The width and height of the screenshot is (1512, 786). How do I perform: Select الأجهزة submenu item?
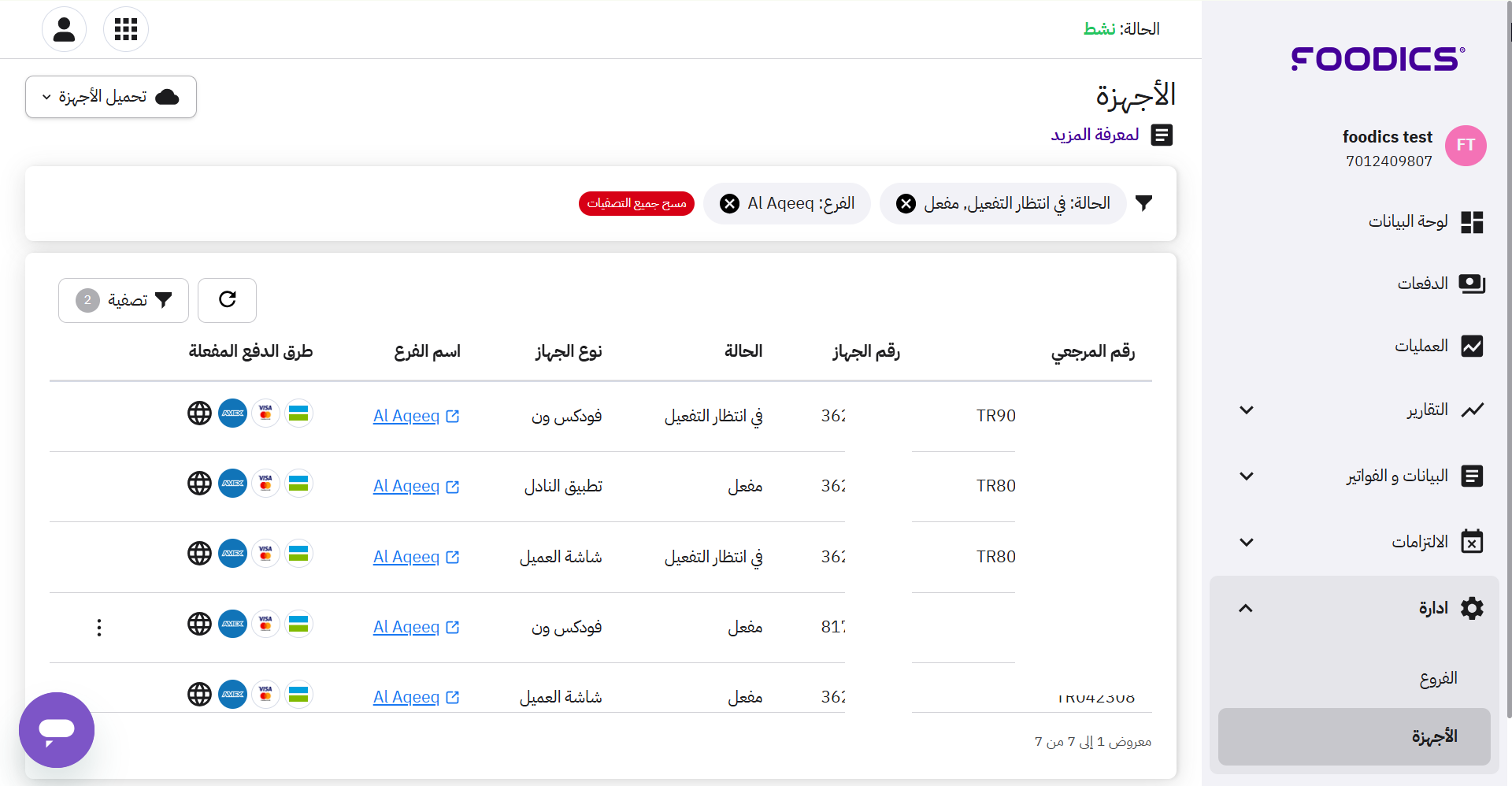point(1354,736)
